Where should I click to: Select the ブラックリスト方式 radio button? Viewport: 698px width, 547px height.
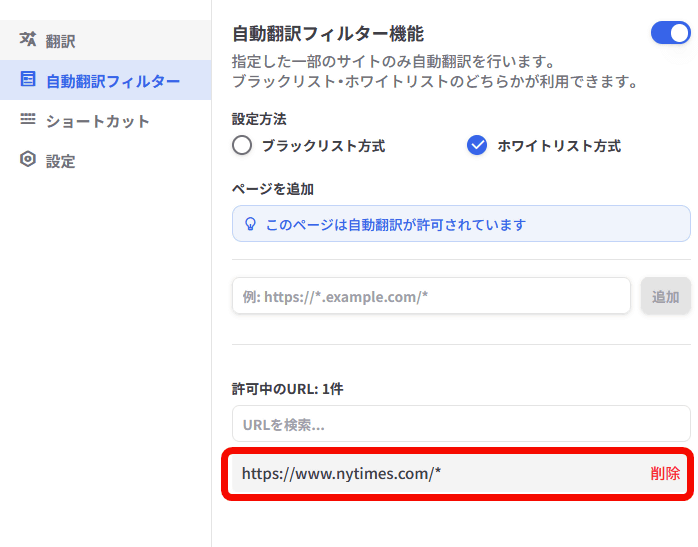pos(242,146)
